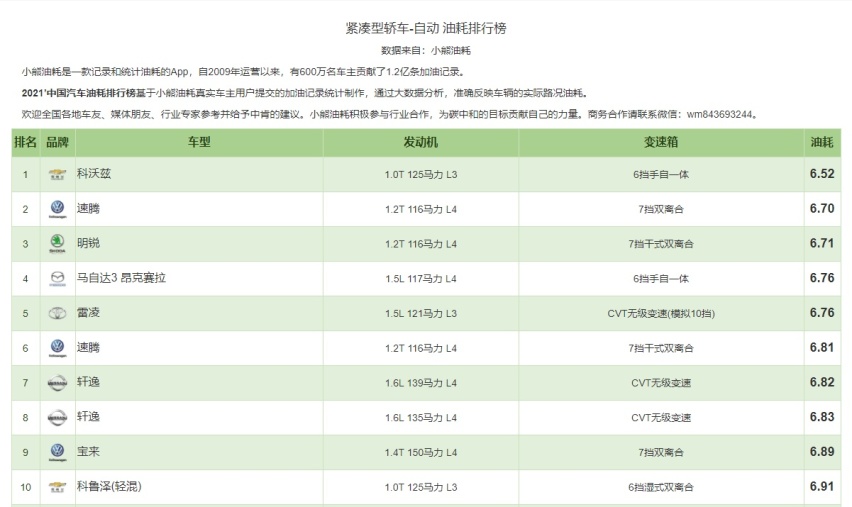Click rank number 10 cell
The image size is (852, 507).
pyautogui.click(x=26, y=488)
